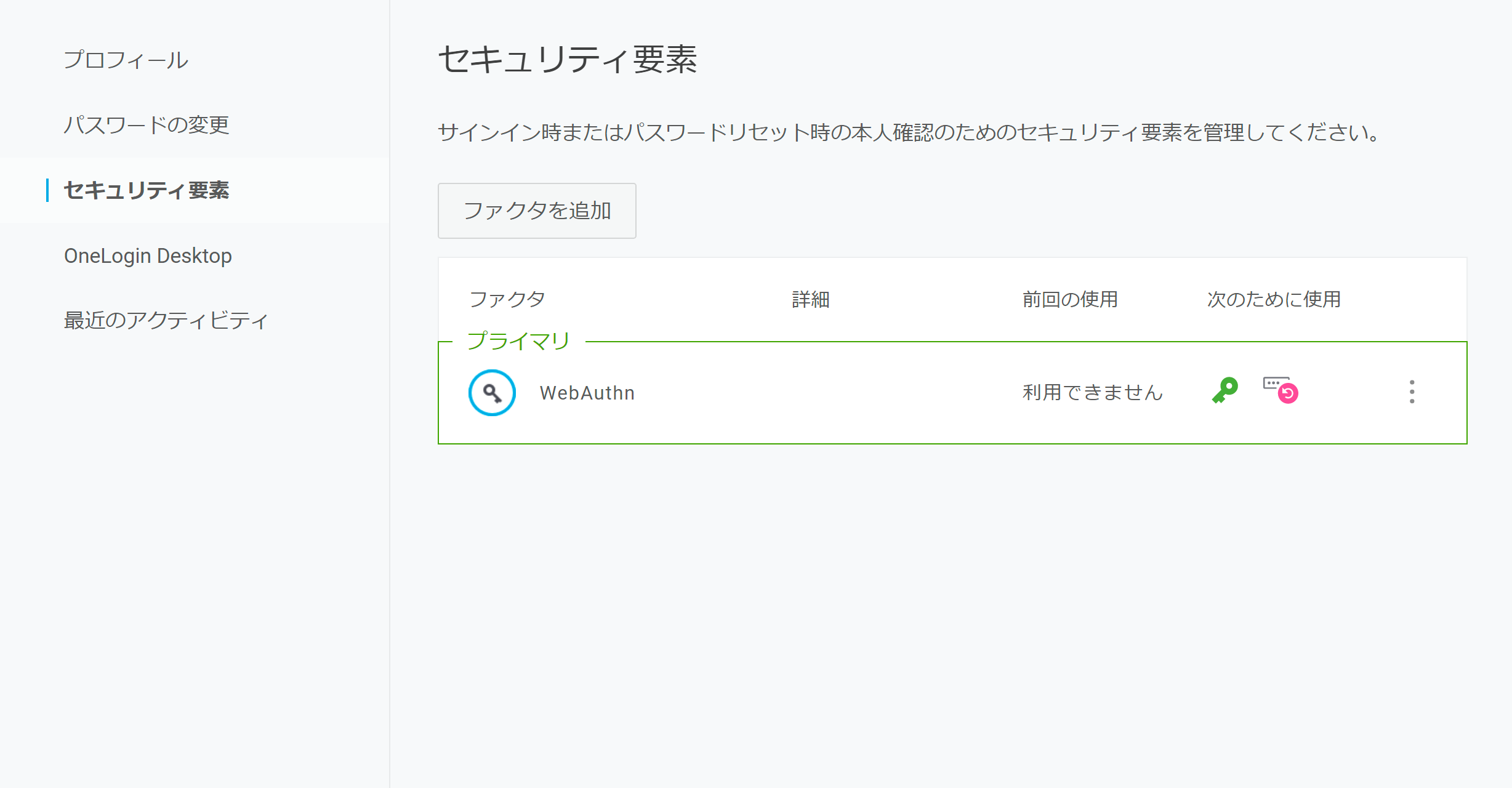Image resolution: width=1512 pixels, height=788 pixels.
Task: Open the プロフィール sidebar item
Action: click(x=126, y=60)
